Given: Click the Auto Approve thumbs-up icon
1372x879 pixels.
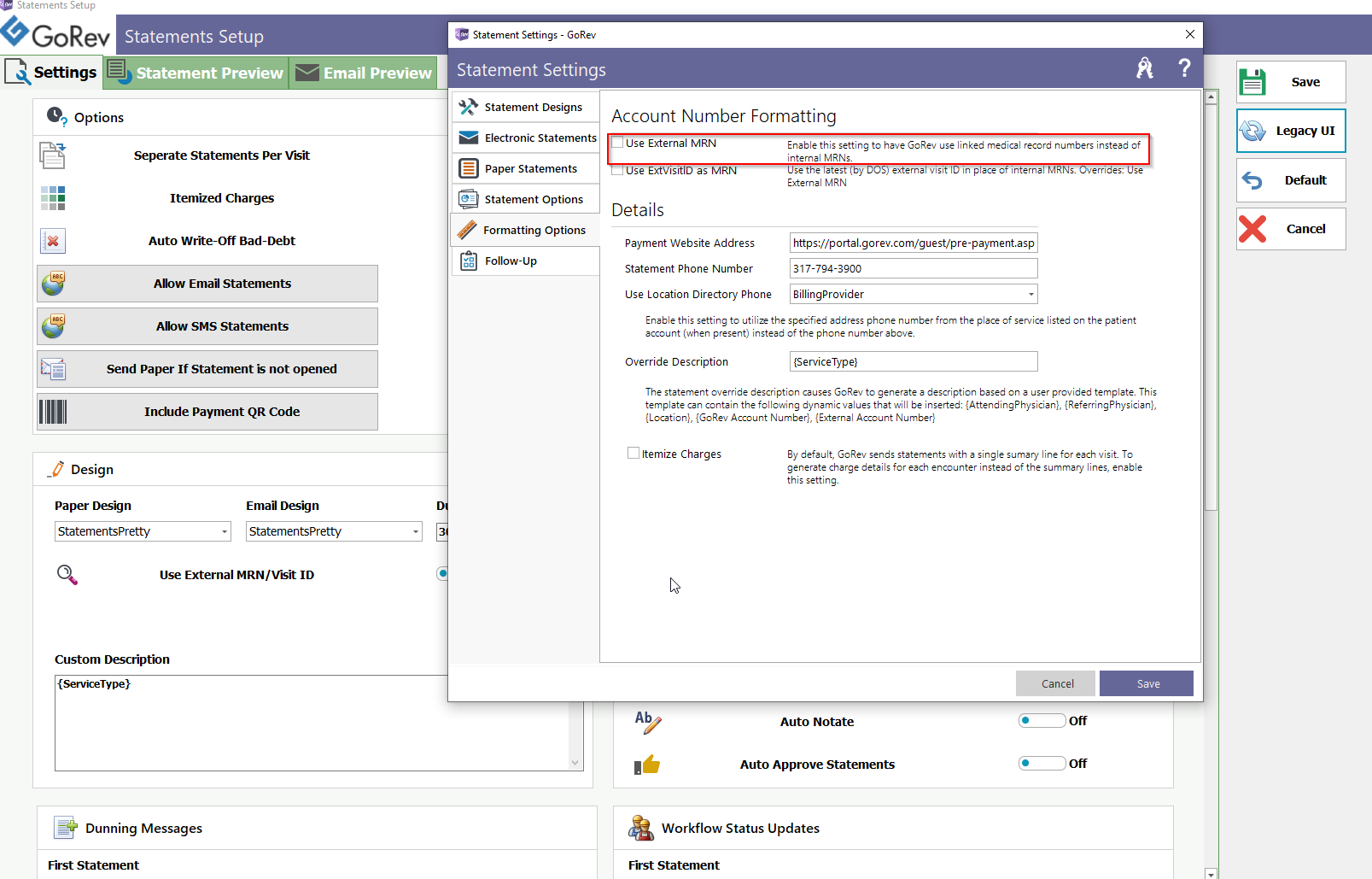Looking at the screenshot, I should click(x=647, y=765).
